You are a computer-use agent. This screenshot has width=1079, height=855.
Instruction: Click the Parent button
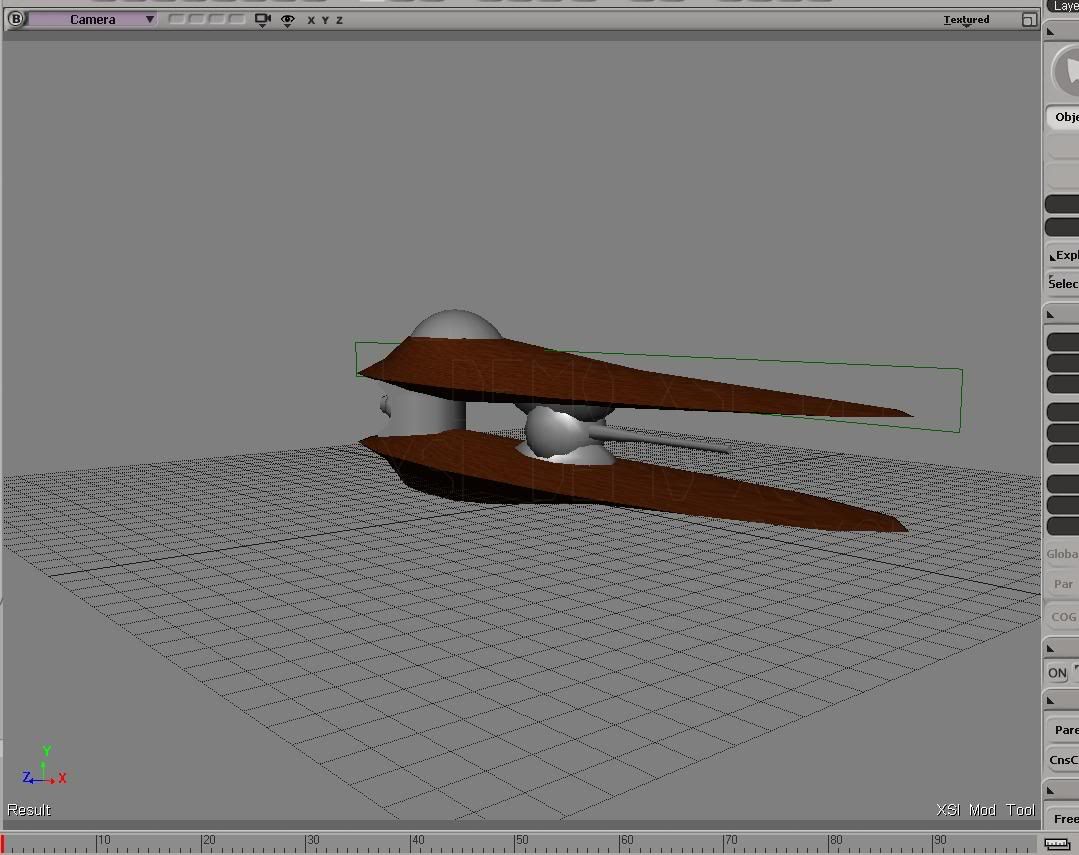[1064, 730]
